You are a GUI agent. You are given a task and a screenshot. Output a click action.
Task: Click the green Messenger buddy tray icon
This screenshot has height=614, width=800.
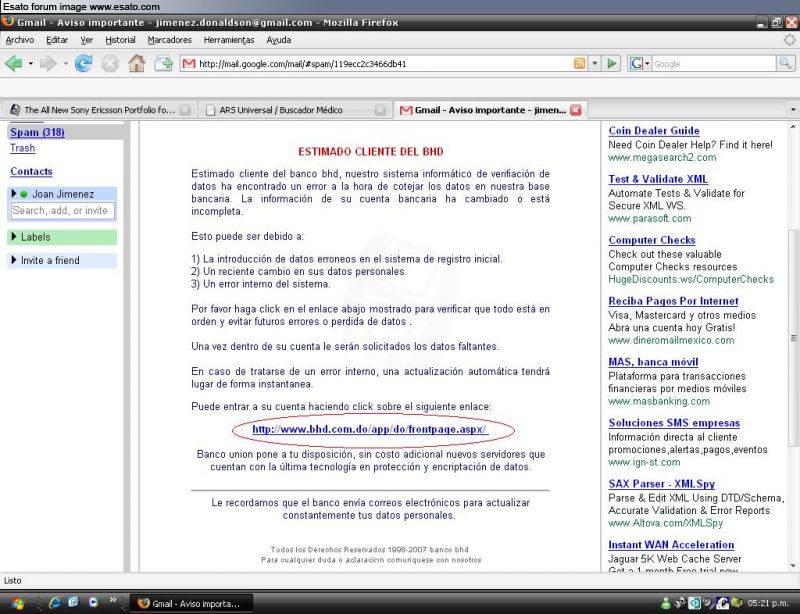coord(665,603)
